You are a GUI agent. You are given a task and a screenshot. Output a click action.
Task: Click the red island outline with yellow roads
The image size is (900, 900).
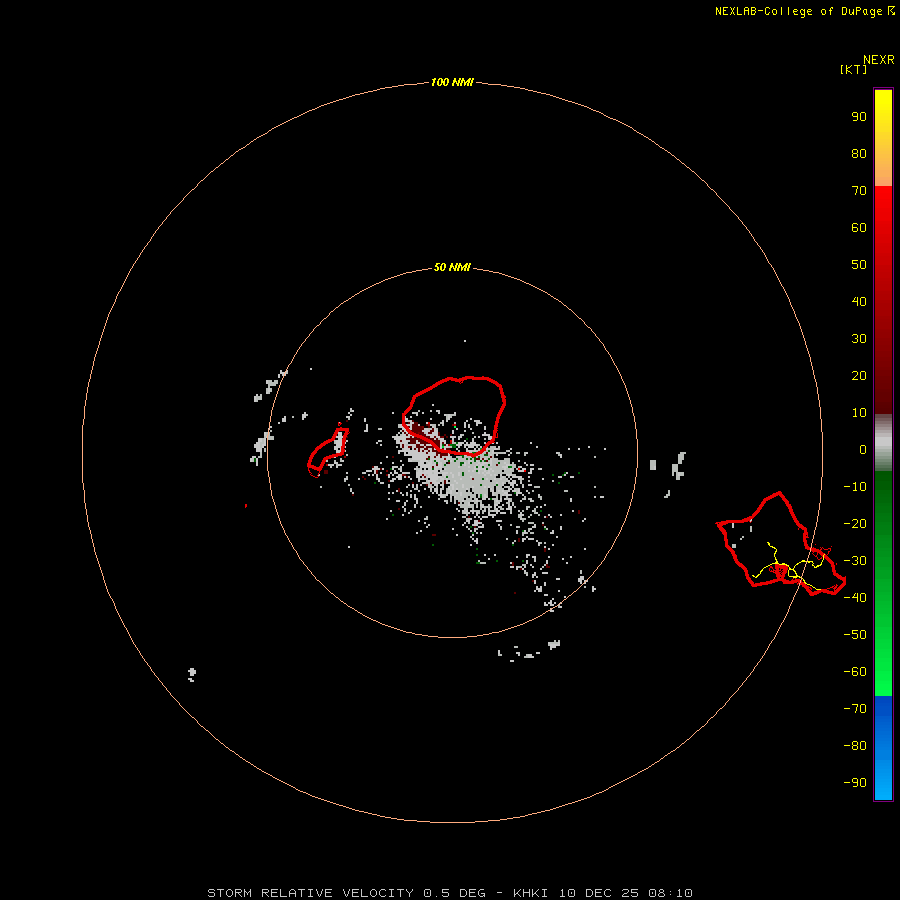781,544
